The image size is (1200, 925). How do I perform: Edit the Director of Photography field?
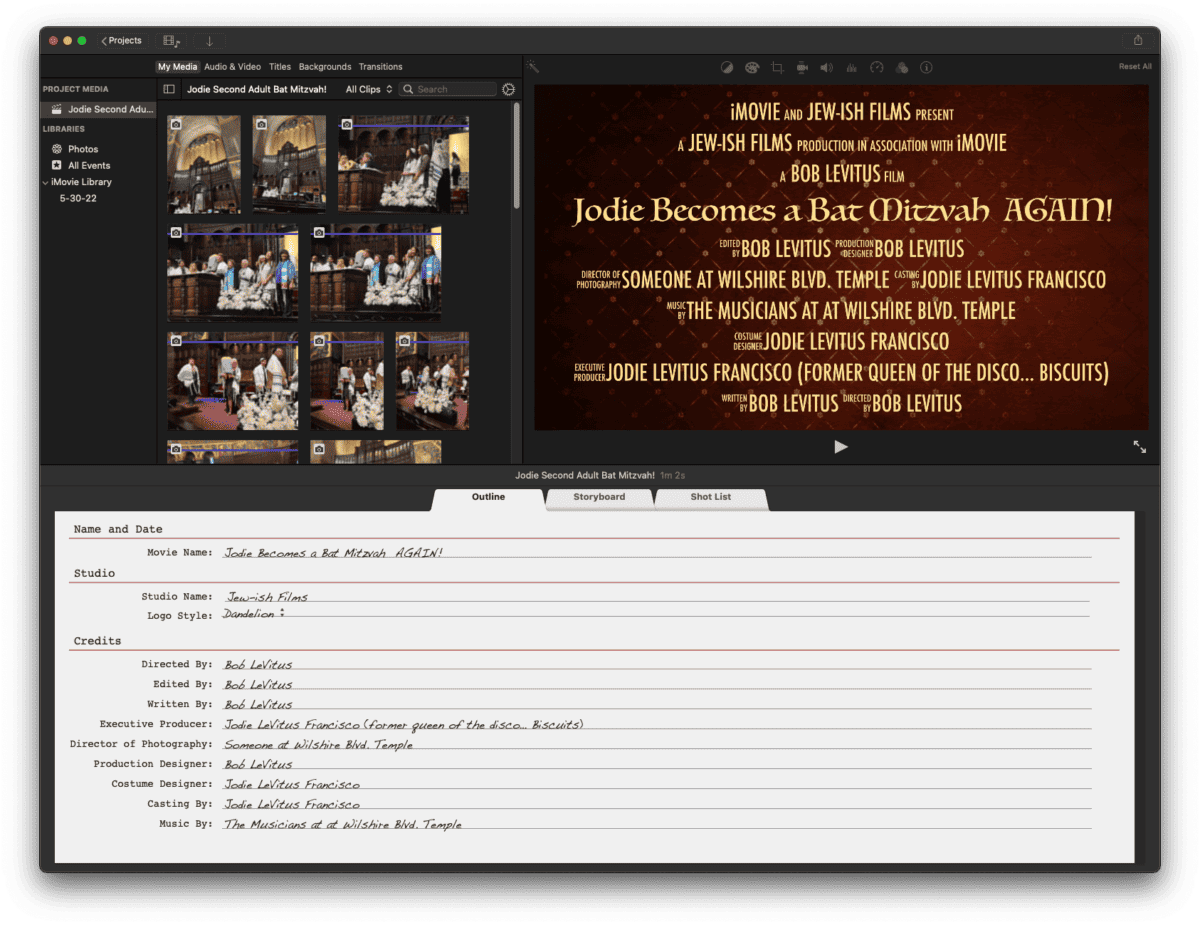[656, 744]
